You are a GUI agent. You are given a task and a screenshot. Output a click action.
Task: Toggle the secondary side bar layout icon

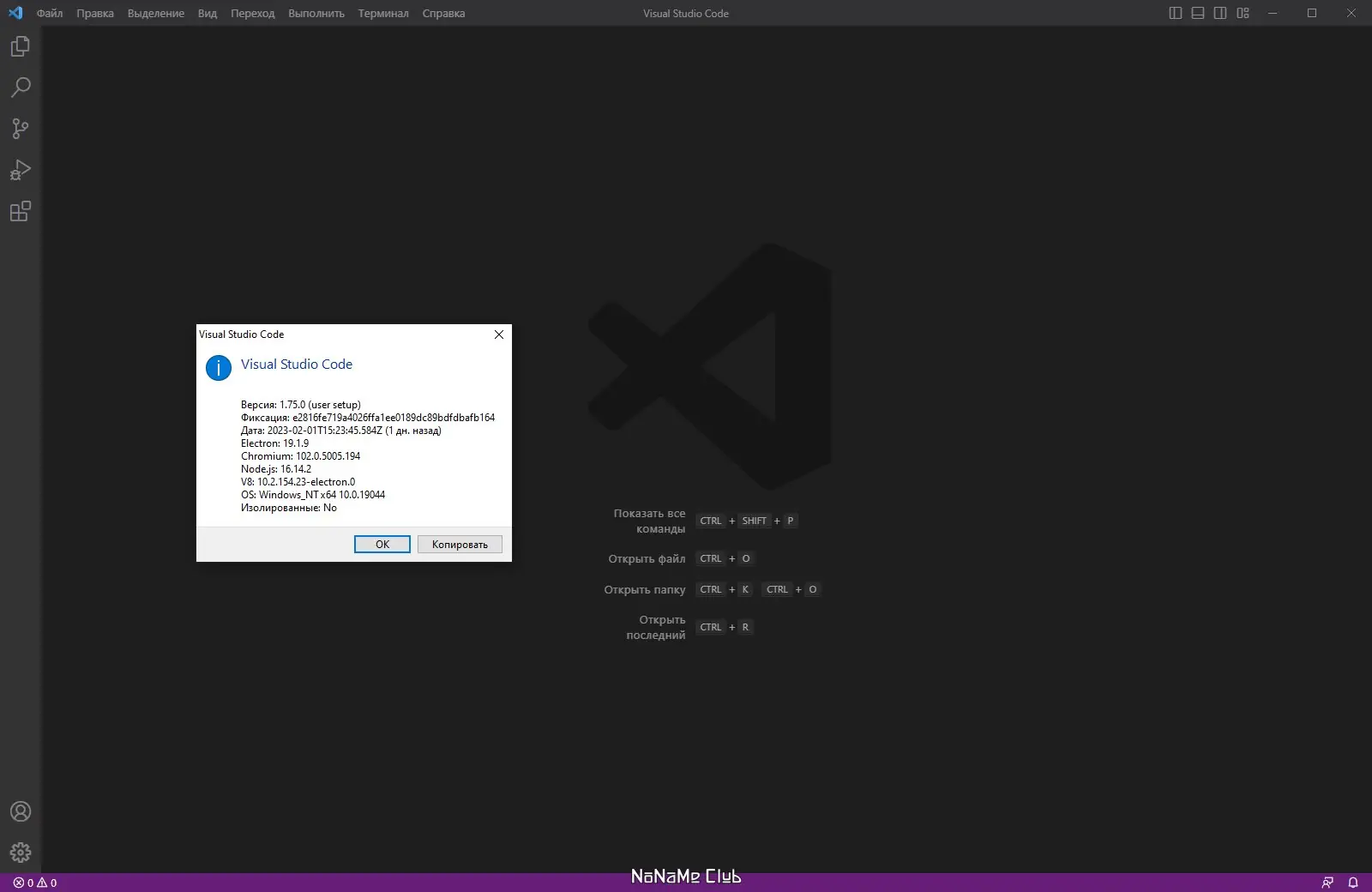tap(1220, 13)
